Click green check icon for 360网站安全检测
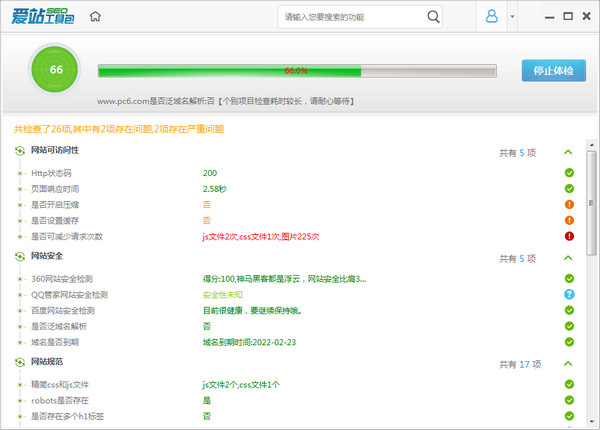This screenshot has height=430, width=600. click(x=569, y=278)
